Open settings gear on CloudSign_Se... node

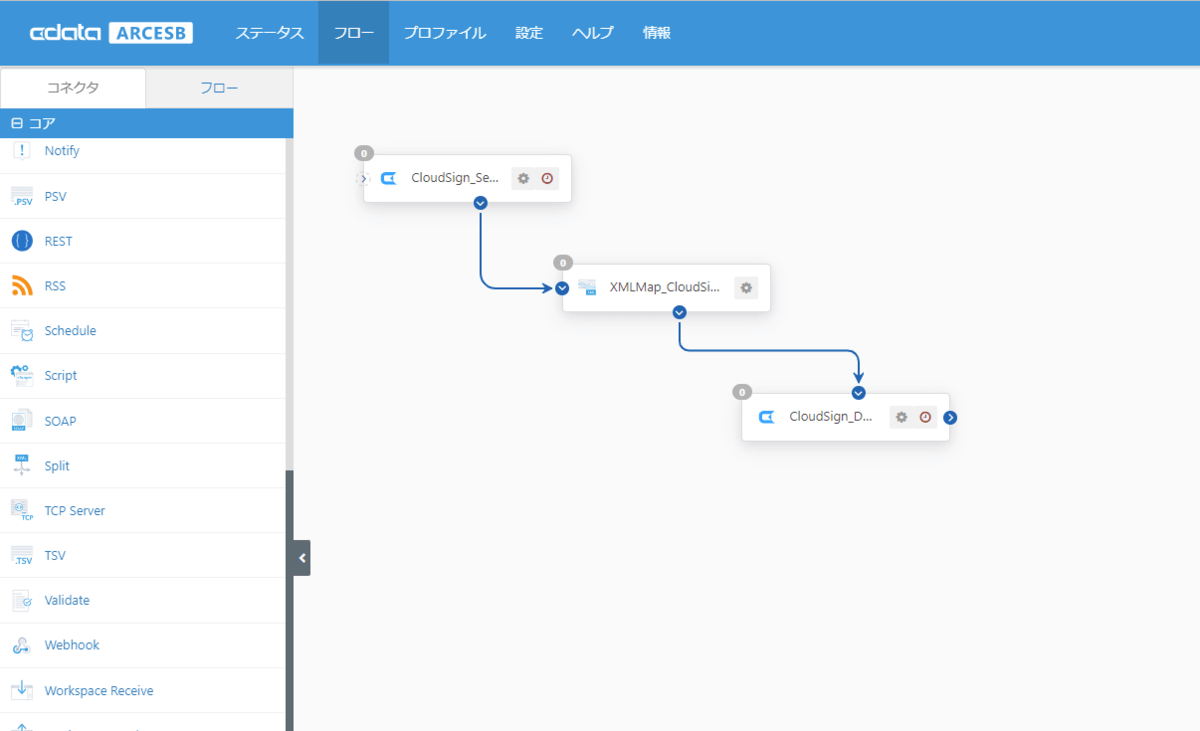(x=523, y=179)
